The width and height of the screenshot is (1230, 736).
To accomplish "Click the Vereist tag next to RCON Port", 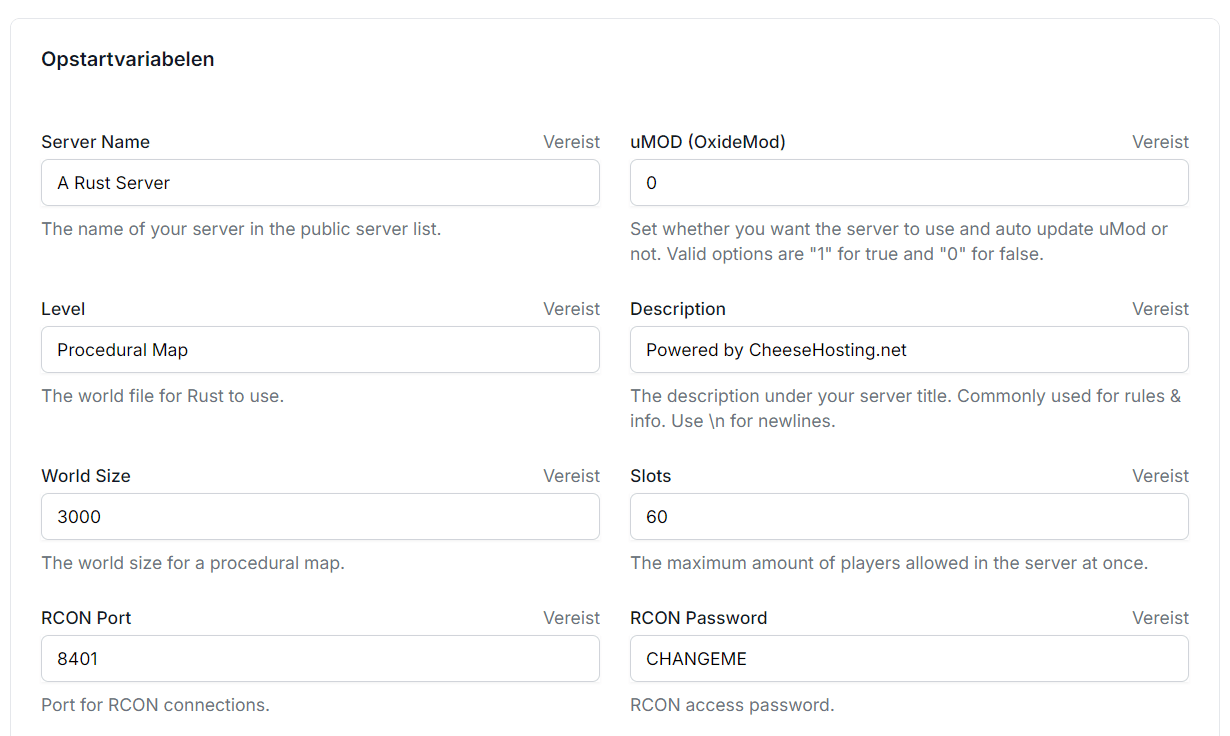I will coord(571,618).
